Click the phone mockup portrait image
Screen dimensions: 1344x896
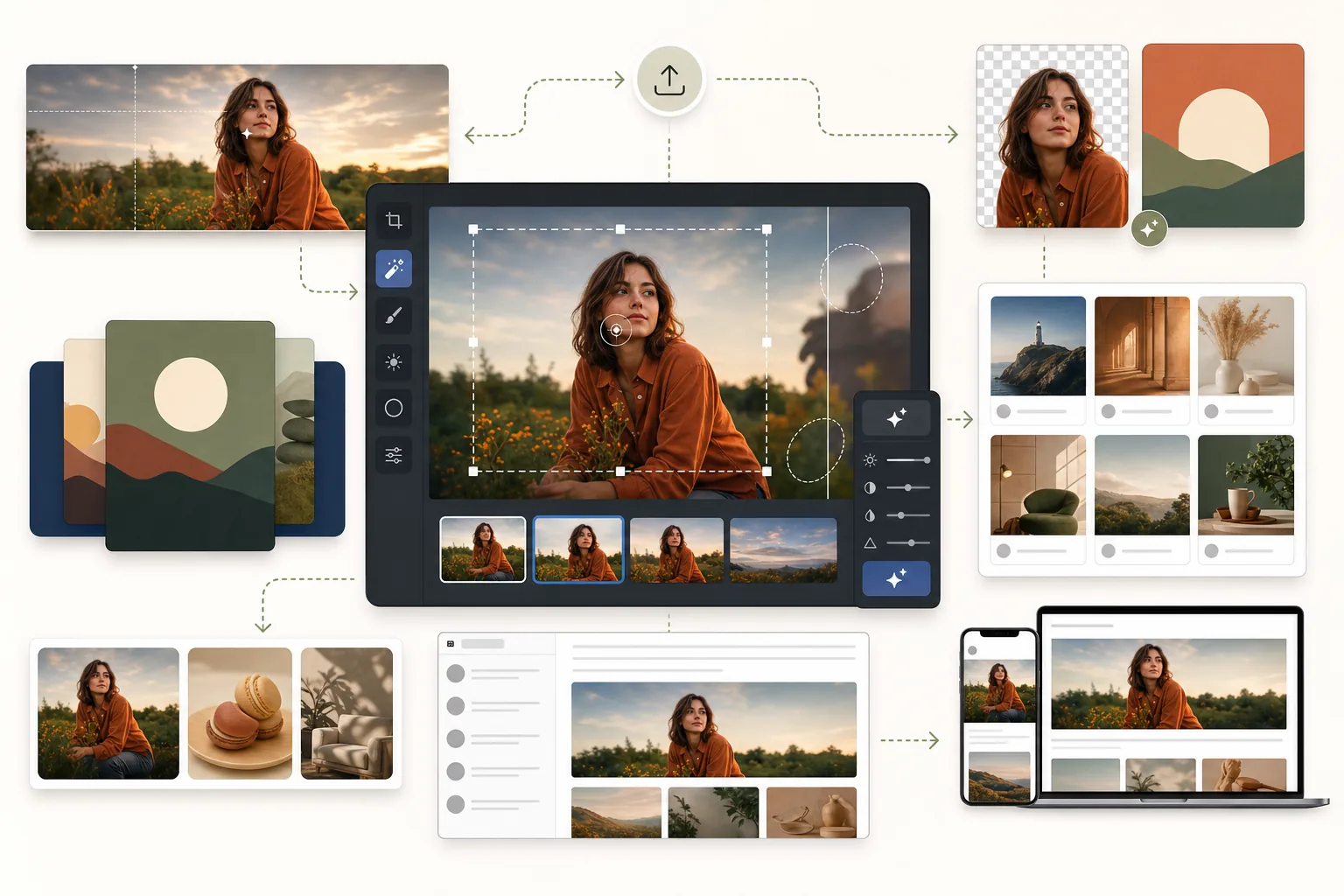pyautogui.click(x=999, y=691)
